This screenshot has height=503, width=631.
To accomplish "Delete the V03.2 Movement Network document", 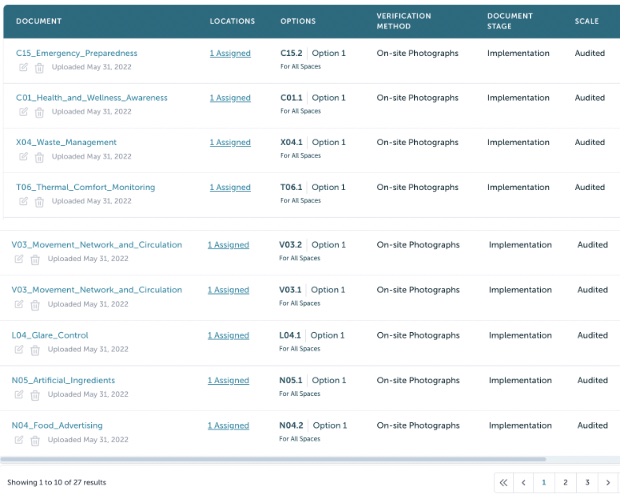I will (35, 260).
